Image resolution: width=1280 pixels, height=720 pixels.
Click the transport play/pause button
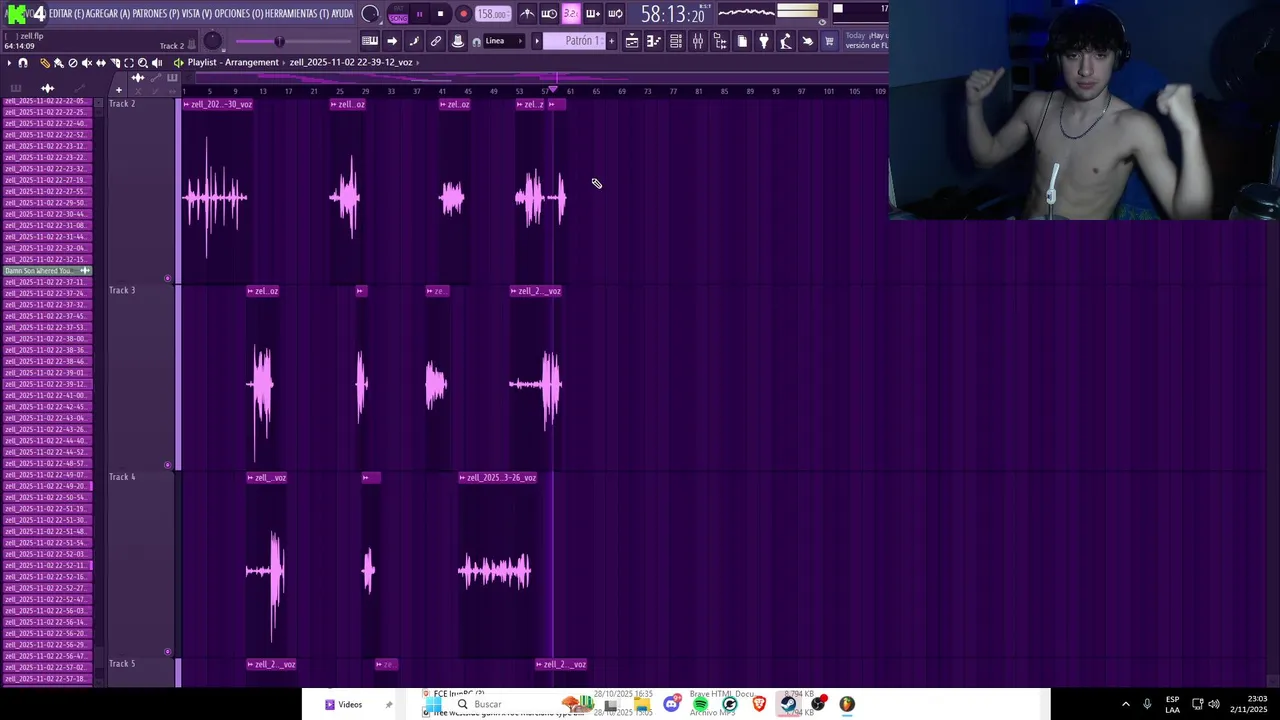point(419,14)
